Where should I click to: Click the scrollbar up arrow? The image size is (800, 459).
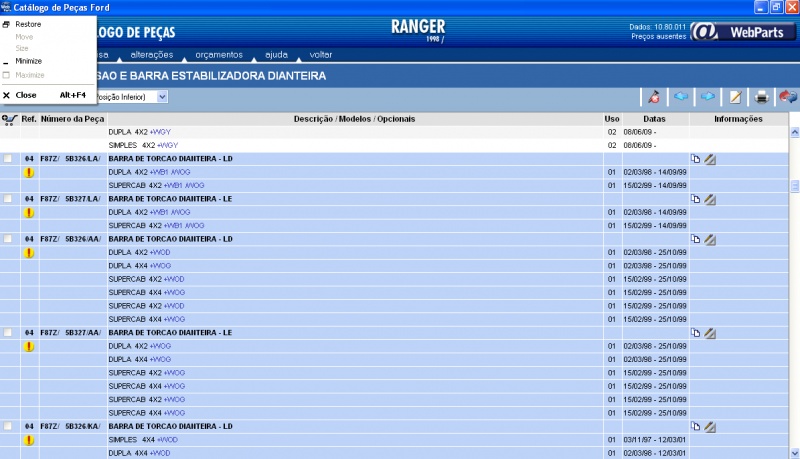pyautogui.click(x=794, y=132)
